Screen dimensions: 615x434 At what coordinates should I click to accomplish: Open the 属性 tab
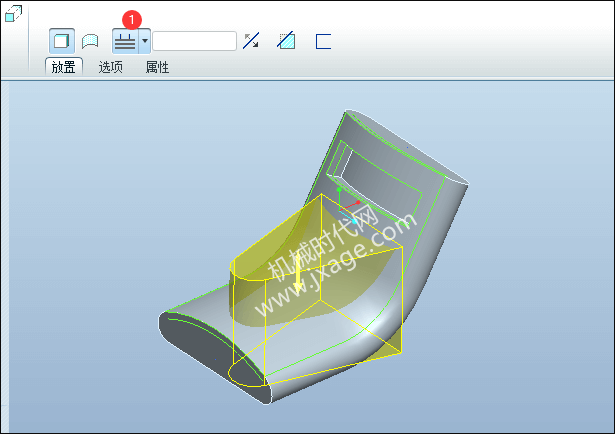coord(157,67)
